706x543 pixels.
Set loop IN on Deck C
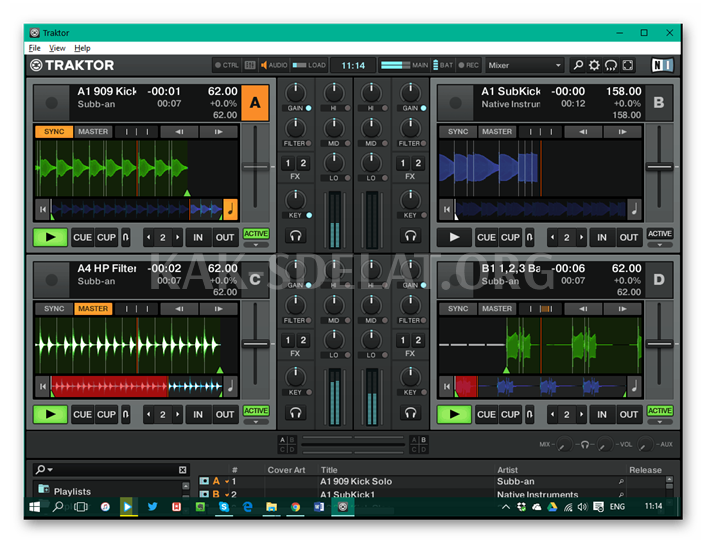pyautogui.click(x=198, y=414)
